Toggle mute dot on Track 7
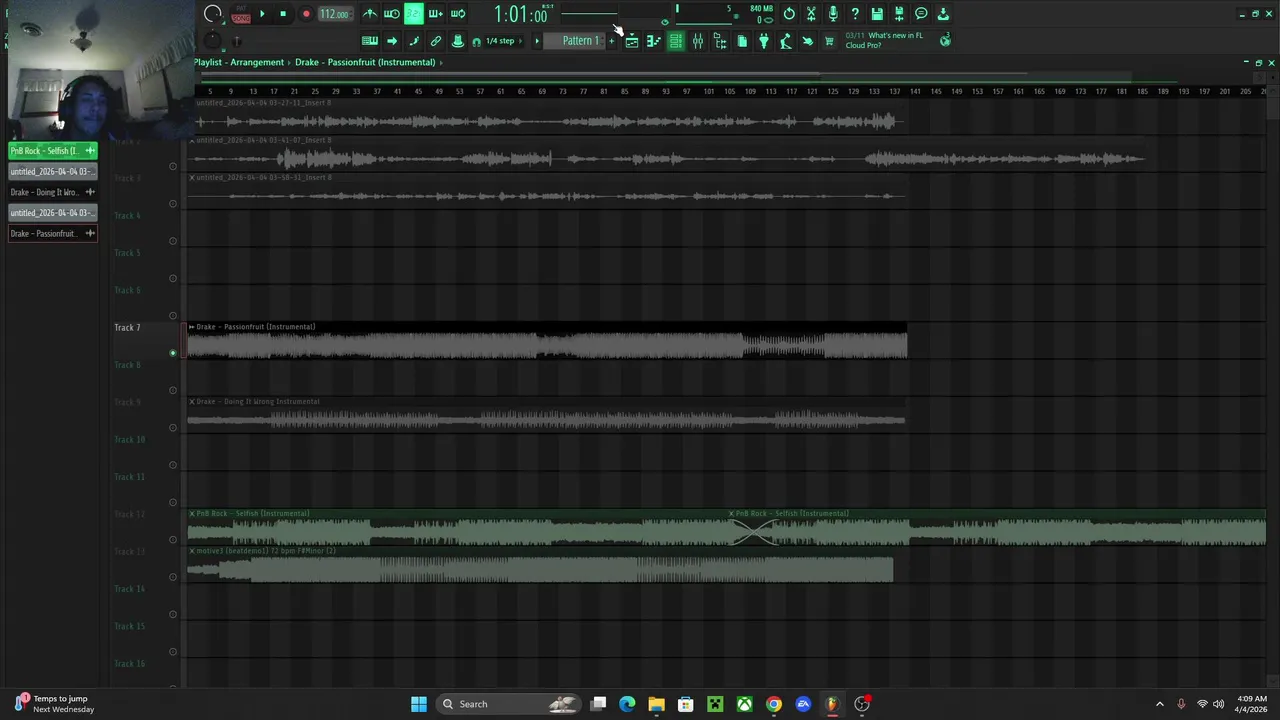Screen dimensions: 1280x720 click(173, 353)
